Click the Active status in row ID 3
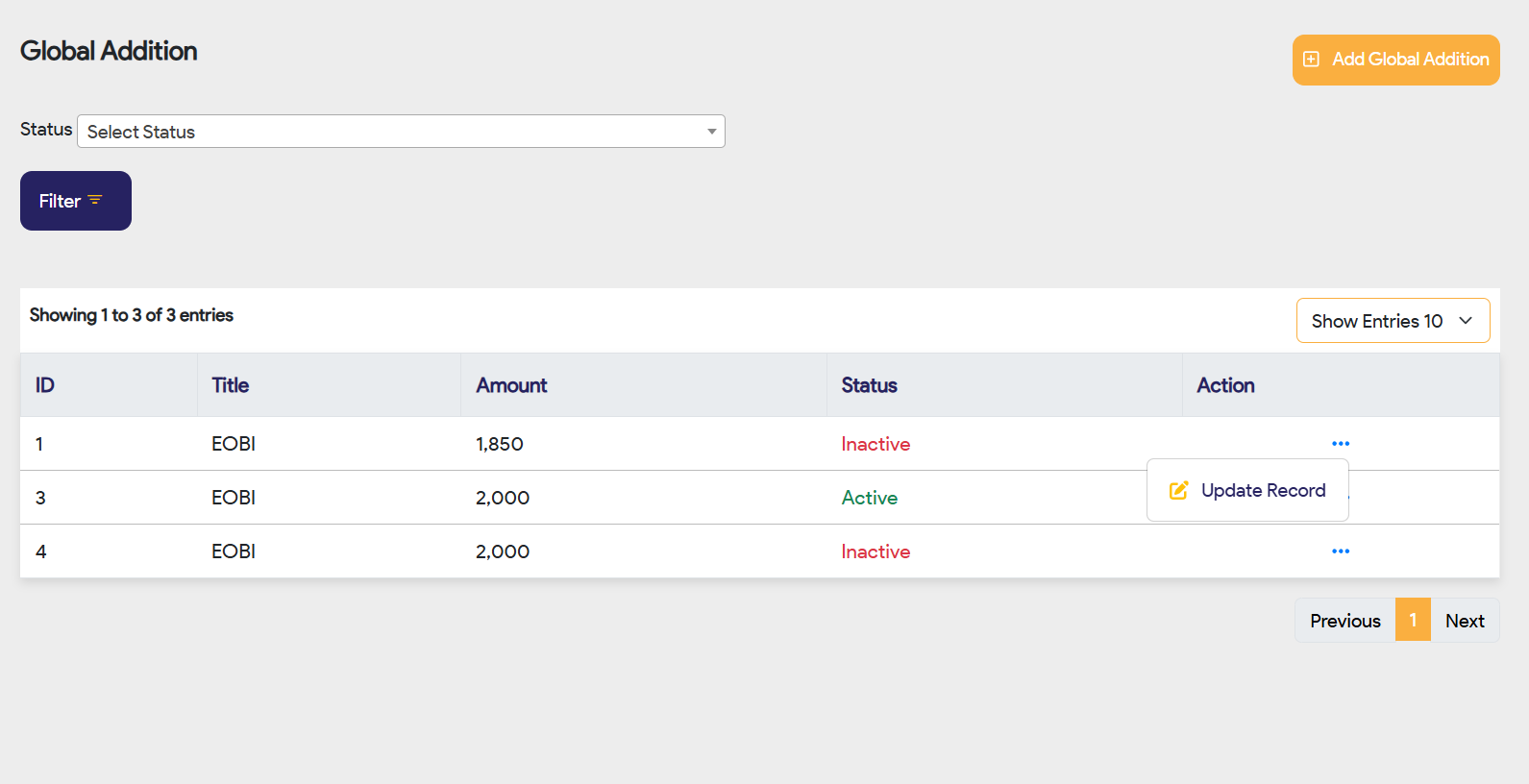The width and height of the screenshot is (1529, 784). (869, 498)
